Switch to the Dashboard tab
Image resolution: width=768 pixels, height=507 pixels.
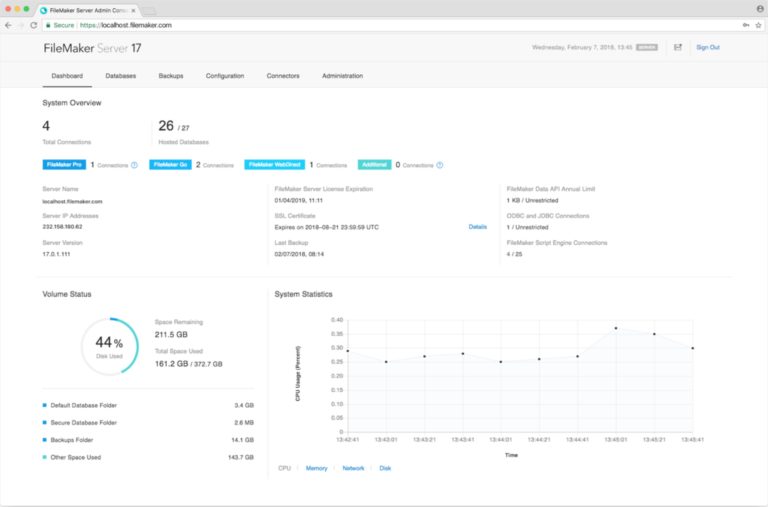(67, 76)
